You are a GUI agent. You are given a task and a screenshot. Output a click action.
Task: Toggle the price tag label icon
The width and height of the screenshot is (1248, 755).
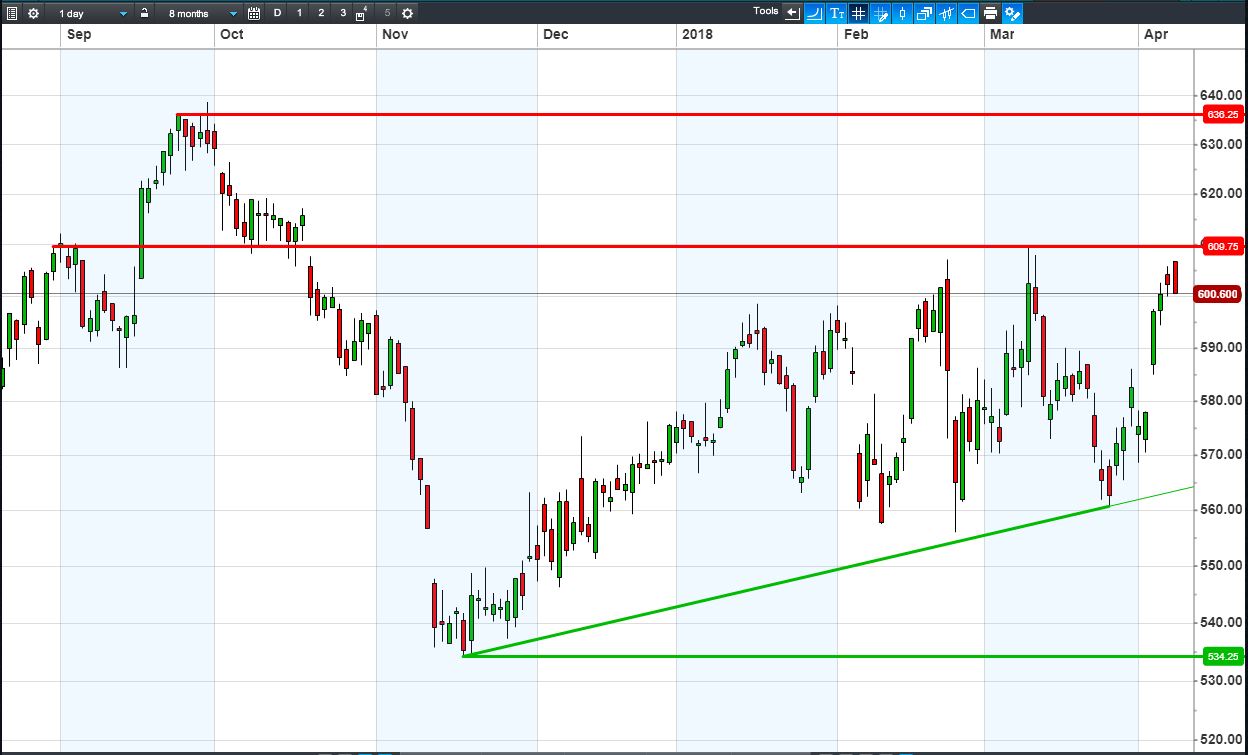(x=968, y=13)
